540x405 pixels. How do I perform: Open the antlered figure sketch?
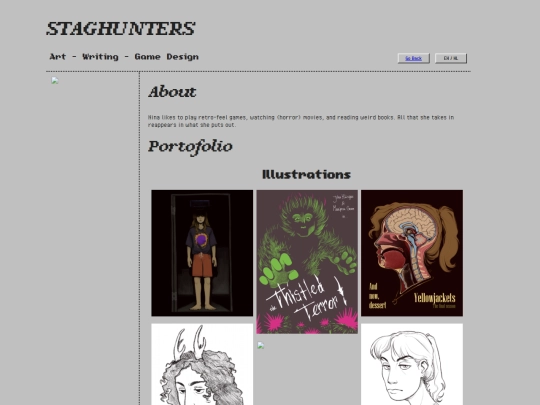click(202, 364)
